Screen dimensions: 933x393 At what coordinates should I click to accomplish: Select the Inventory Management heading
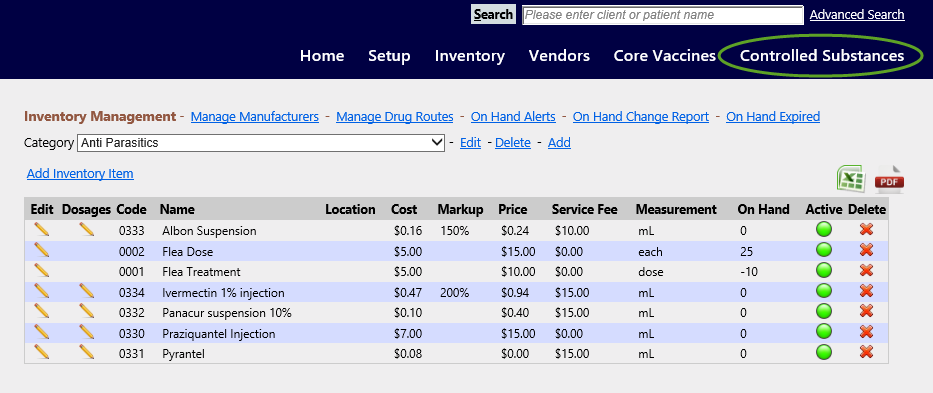coord(100,117)
